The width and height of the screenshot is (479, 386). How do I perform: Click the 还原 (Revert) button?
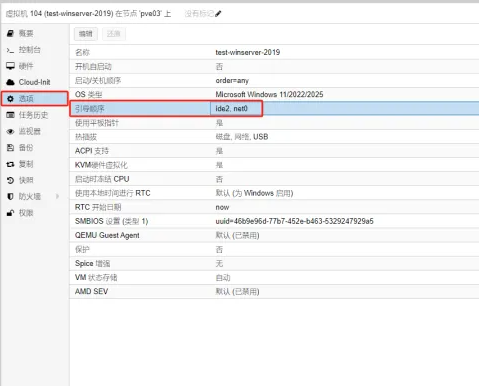(114, 34)
